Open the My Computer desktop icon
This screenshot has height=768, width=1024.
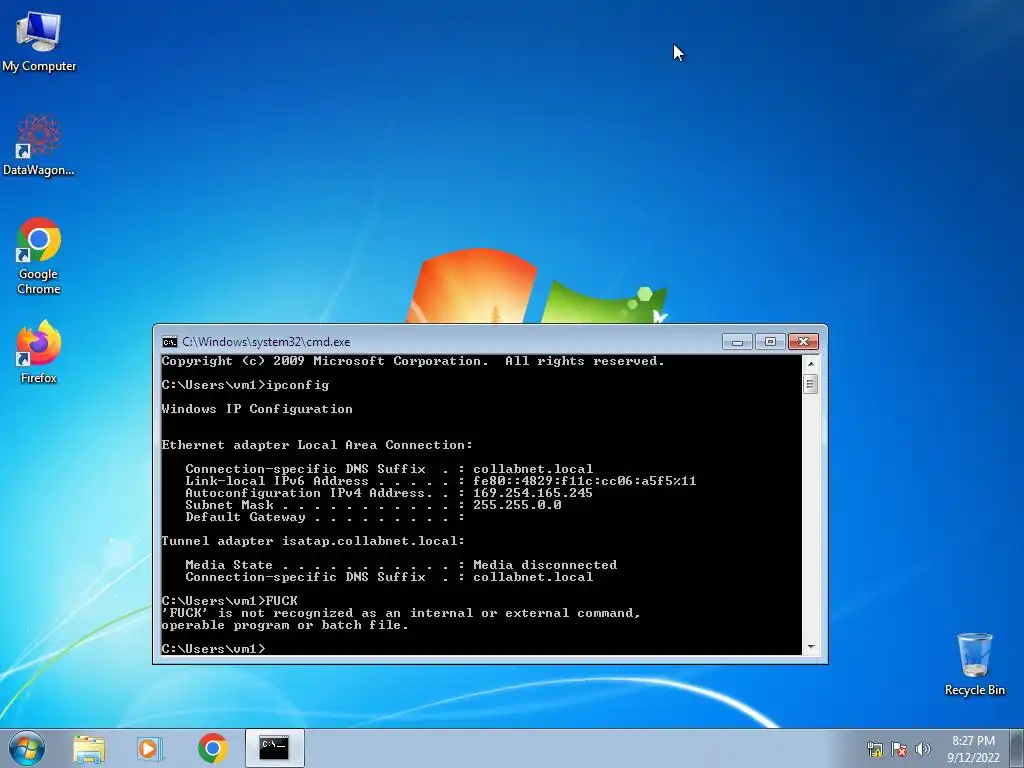pos(39,41)
